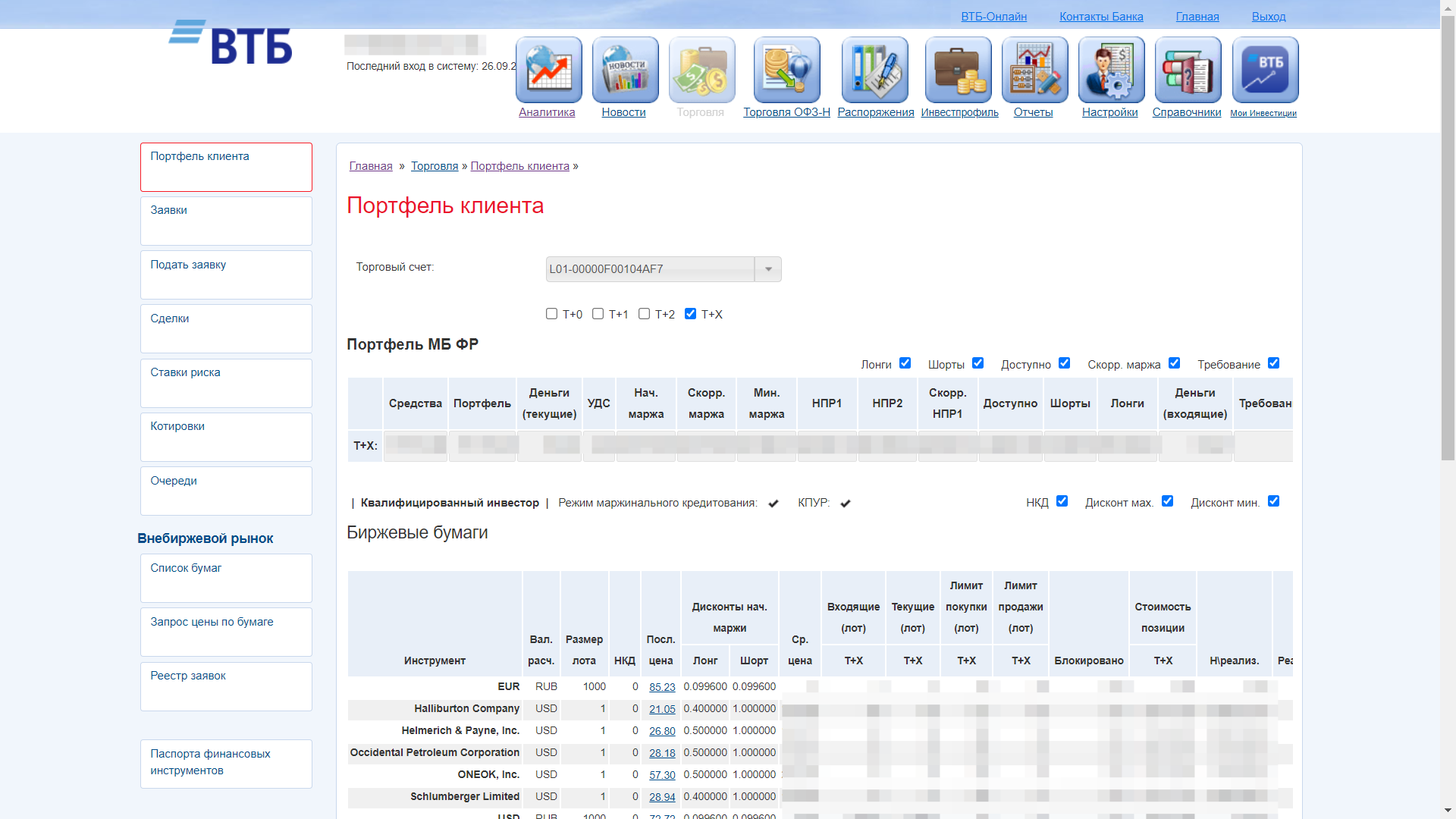
Task: Open Сделки in the sidebar
Action: click(x=226, y=328)
